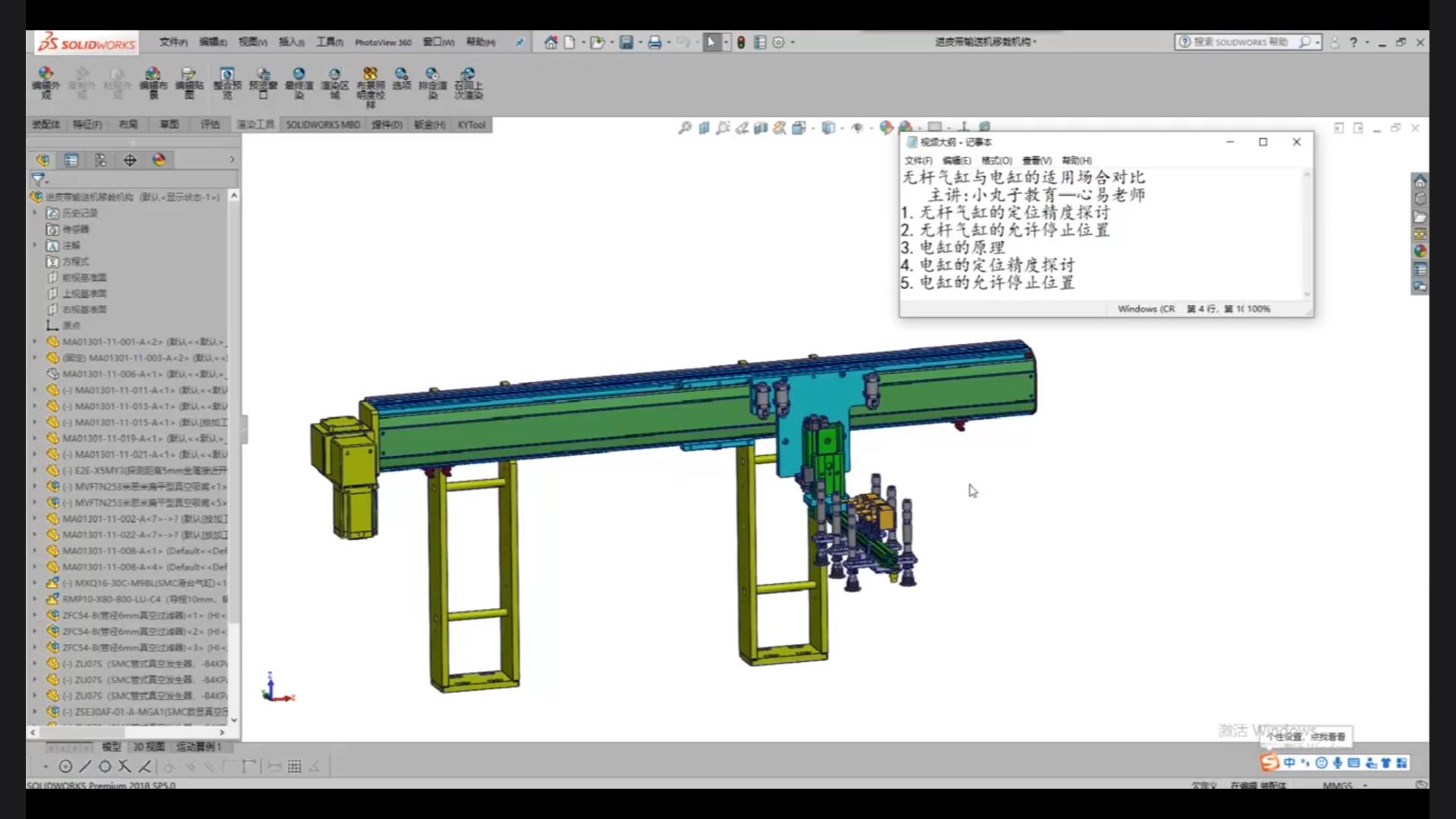
Task: Open Notepad 文件(F) File menu
Action: pyautogui.click(x=918, y=161)
